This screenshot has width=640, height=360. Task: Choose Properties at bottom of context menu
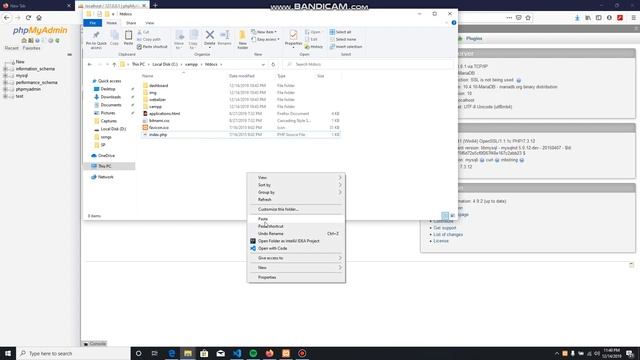click(296, 277)
